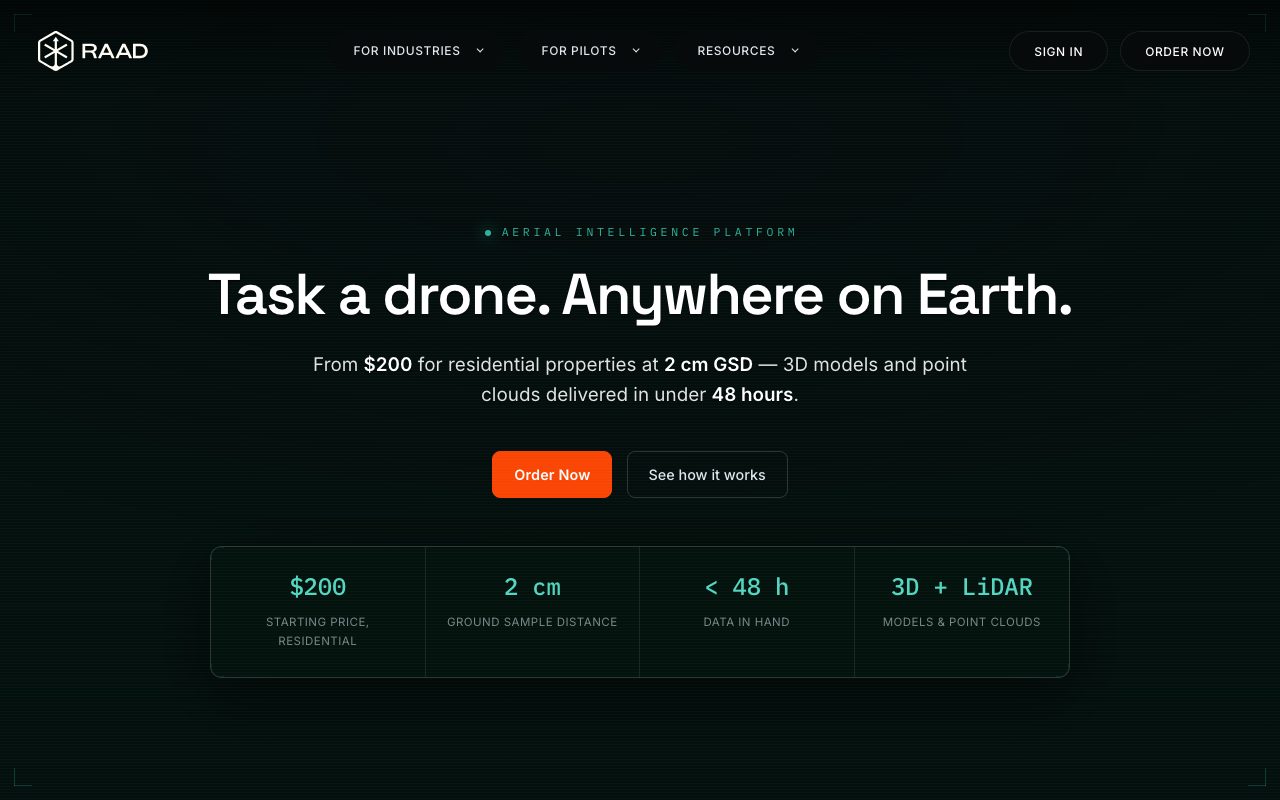Click bold $200 in the subheading
Image resolution: width=1280 pixels, height=800 pixels.
point(388,364)
